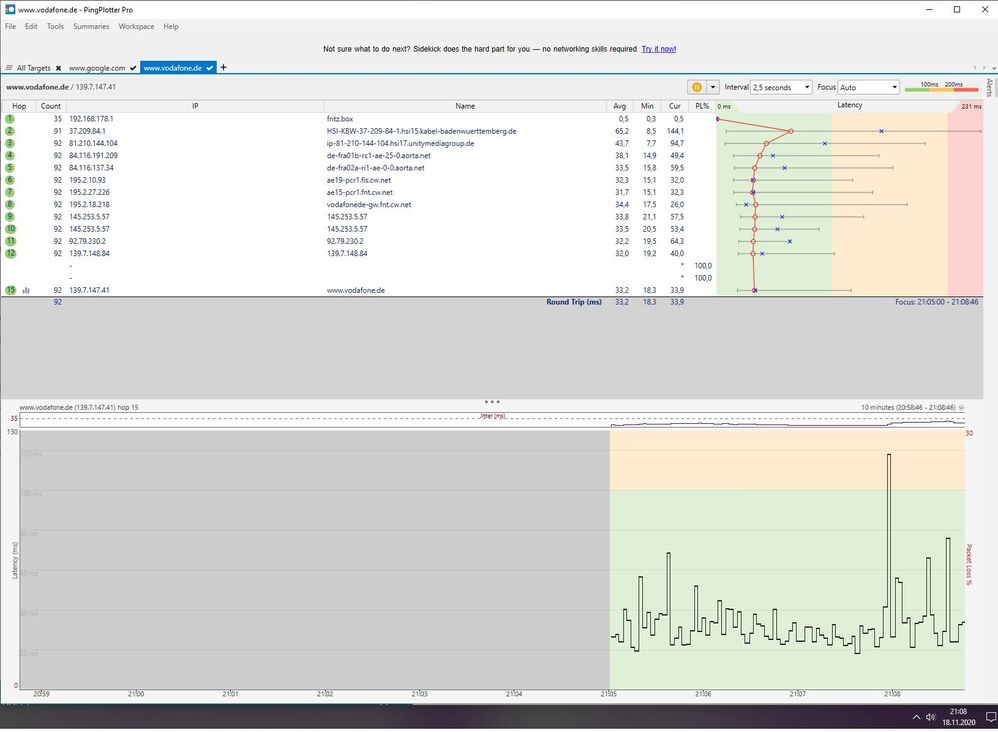
Task: Select hop 1 green circle
Action: 10,119
